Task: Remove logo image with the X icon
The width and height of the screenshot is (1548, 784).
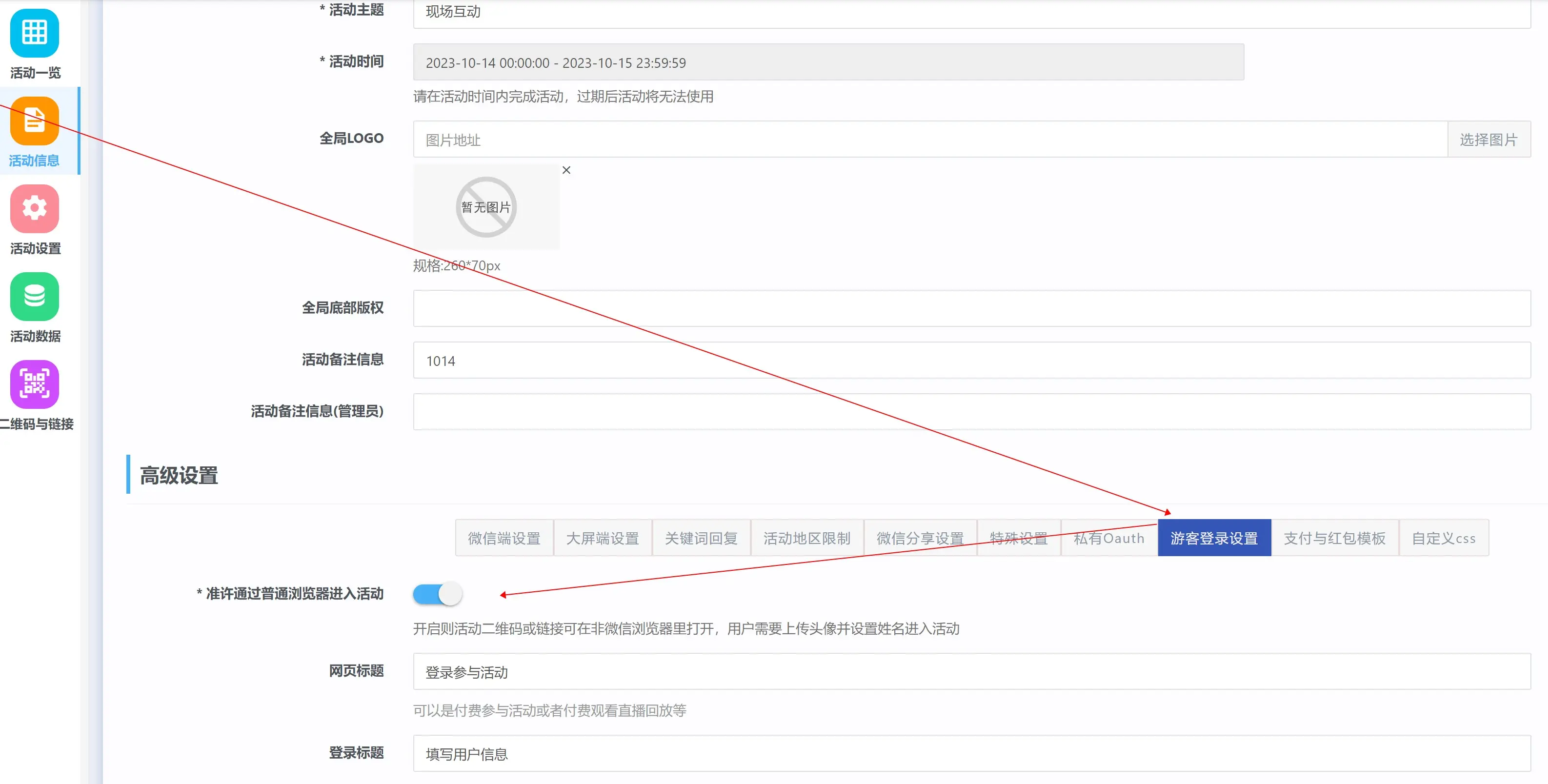Action: point(566,170)
